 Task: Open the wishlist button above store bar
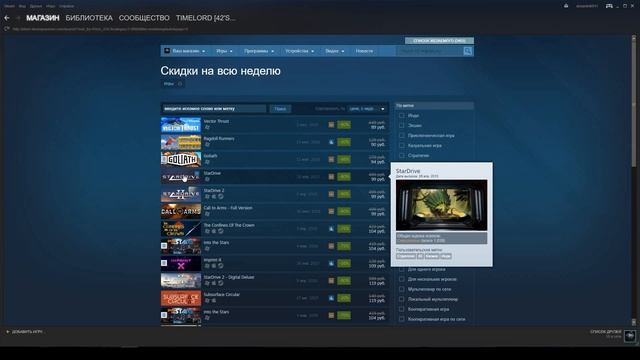(439, 41)
